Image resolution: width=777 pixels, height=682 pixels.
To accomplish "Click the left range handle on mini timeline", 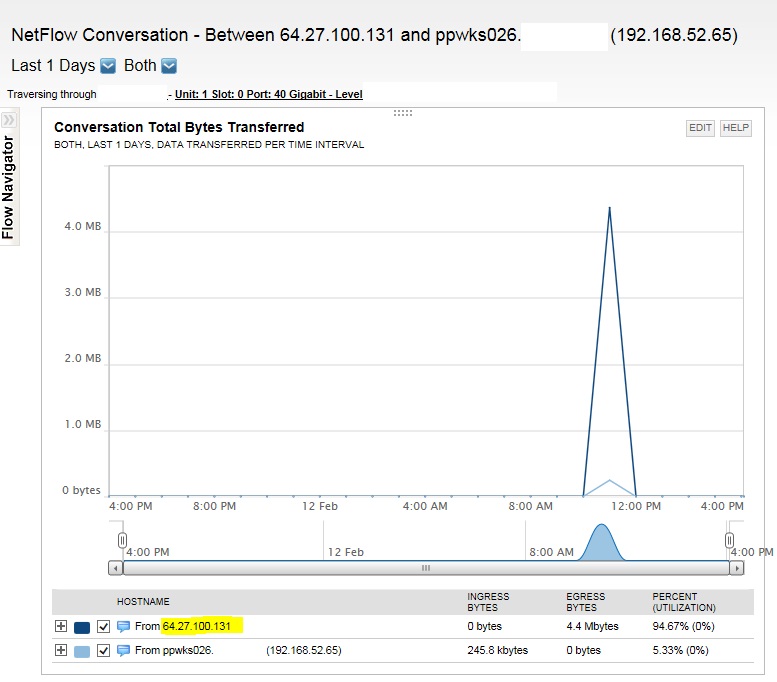I will pyautogui.click(x=122, y=540).
